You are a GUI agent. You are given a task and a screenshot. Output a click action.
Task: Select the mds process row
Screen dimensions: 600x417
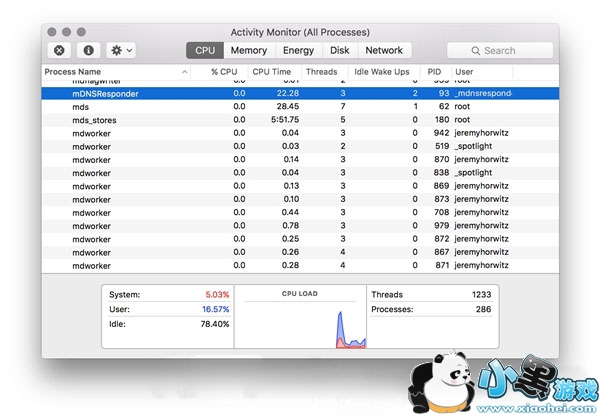tap(300, 107)
